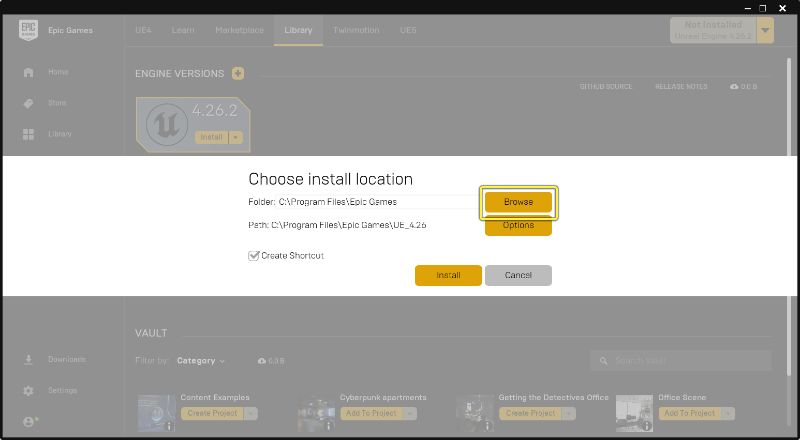
Task: Expand the arrow beside Install on 4.26.2
Action: [x=236, y=137]
